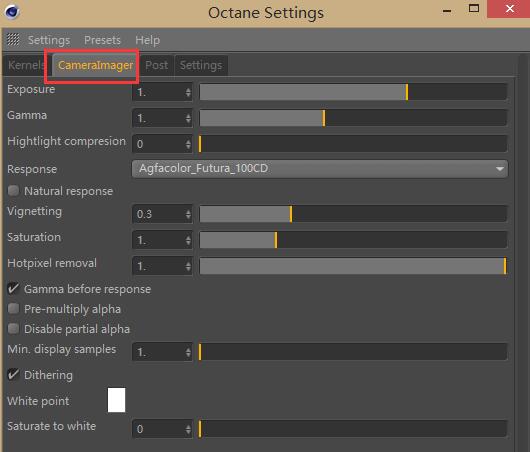Click the Saturate to white stepper arrows
530x452 pixels.
point(188,429)
